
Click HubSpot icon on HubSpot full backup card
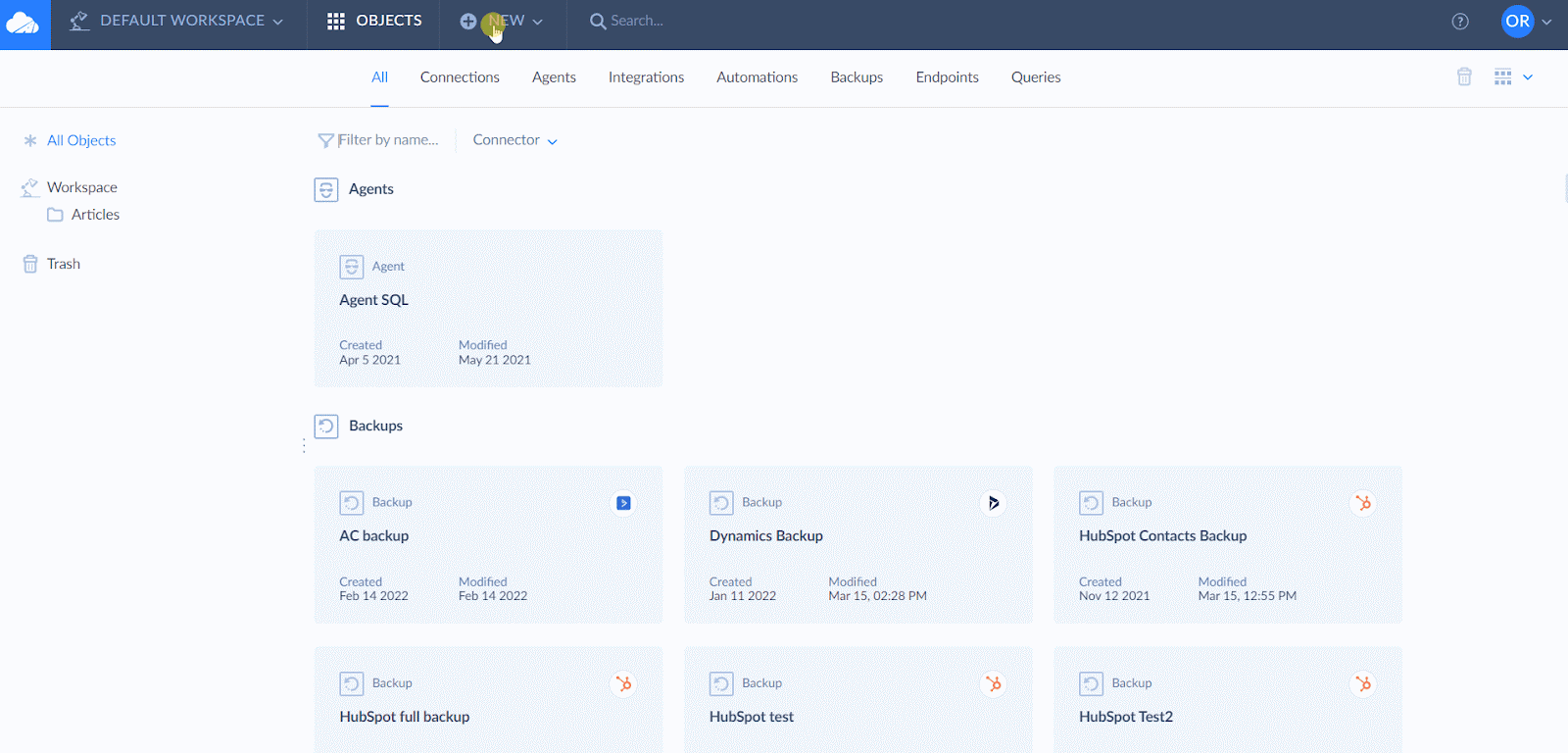(623, 683)
